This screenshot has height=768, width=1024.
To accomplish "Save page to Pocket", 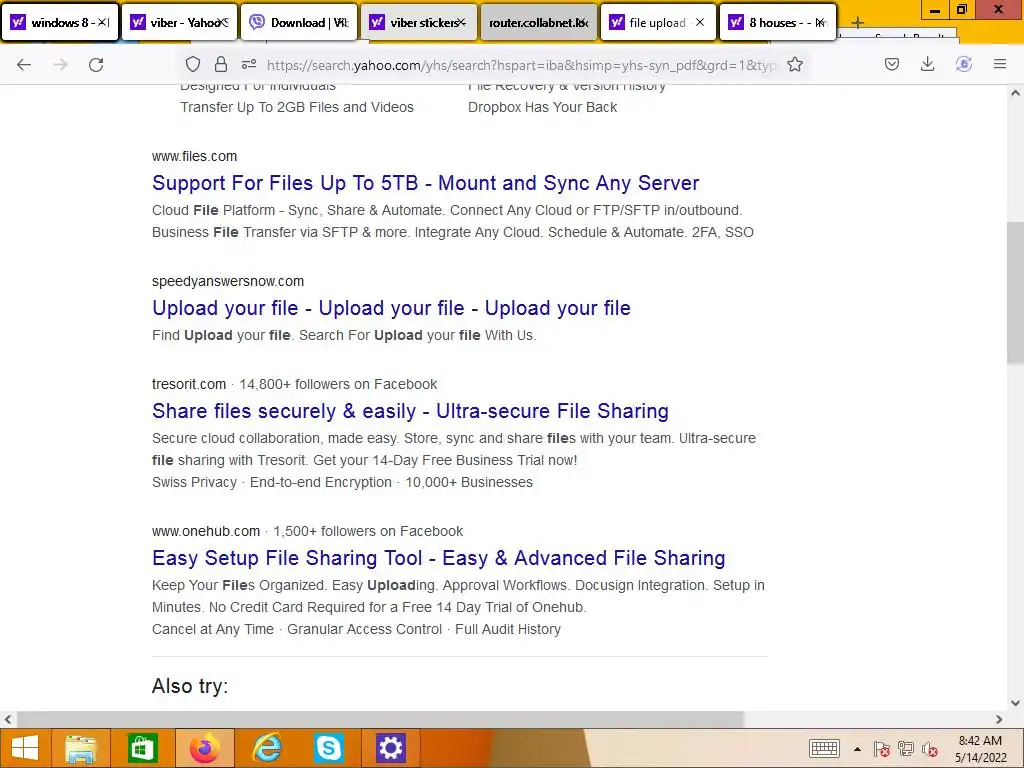I will tap(892, 64).
